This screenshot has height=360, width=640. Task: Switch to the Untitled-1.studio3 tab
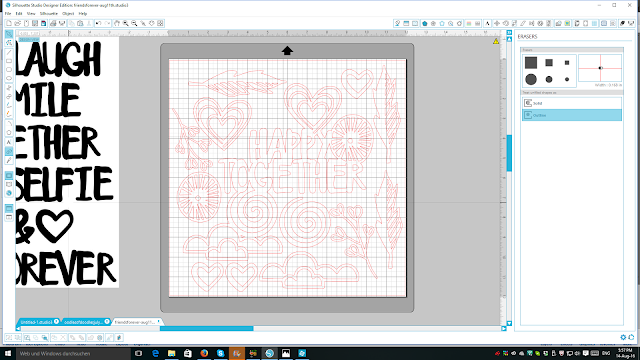pos(36,322)
